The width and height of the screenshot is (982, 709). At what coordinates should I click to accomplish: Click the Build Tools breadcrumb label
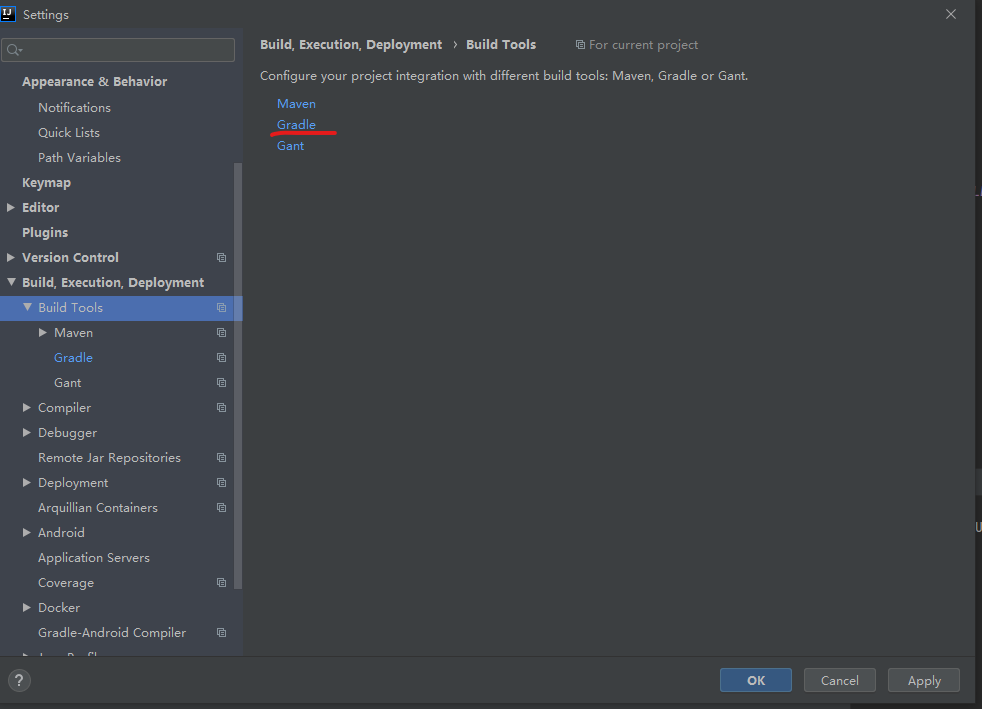click(500, 44)
